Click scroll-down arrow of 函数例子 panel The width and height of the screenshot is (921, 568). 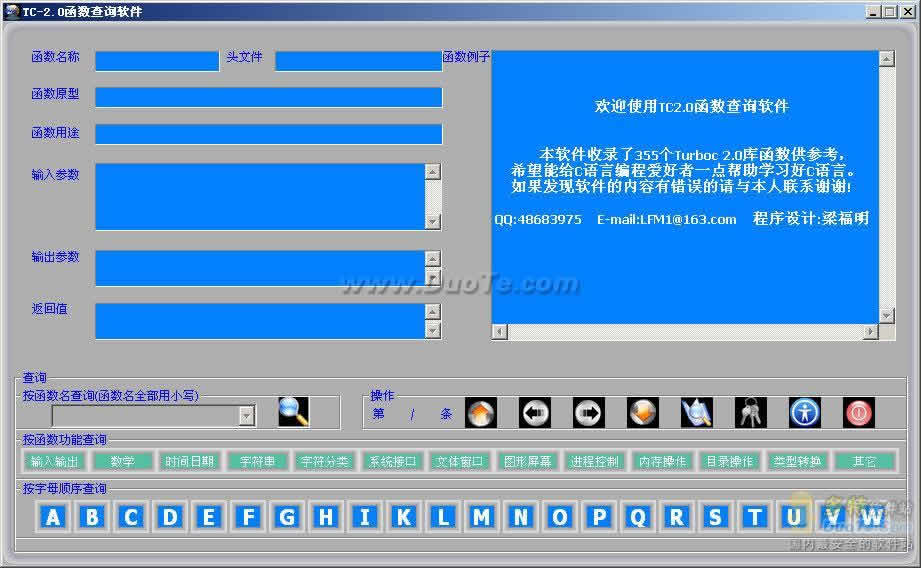tap(887, 315)
